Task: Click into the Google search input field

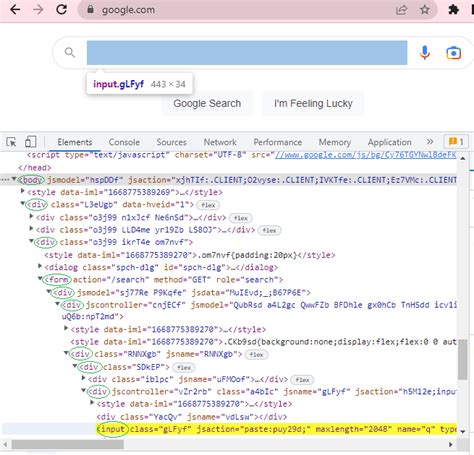Action: pyautogui.click(x=247, y=53)
